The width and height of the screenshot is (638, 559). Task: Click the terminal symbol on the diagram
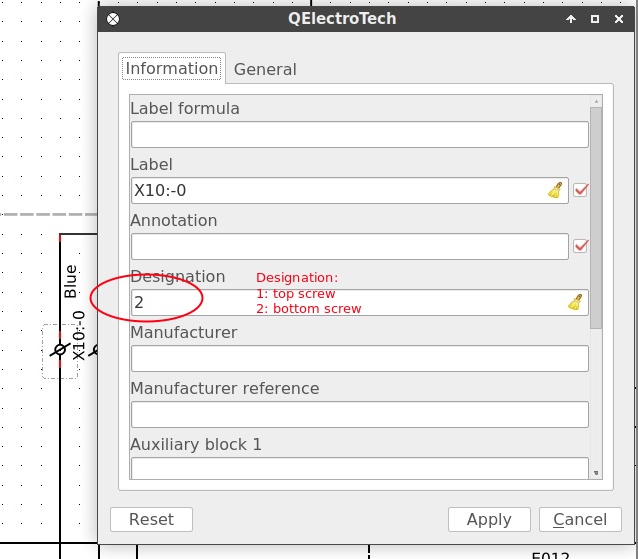coord(59,349)
